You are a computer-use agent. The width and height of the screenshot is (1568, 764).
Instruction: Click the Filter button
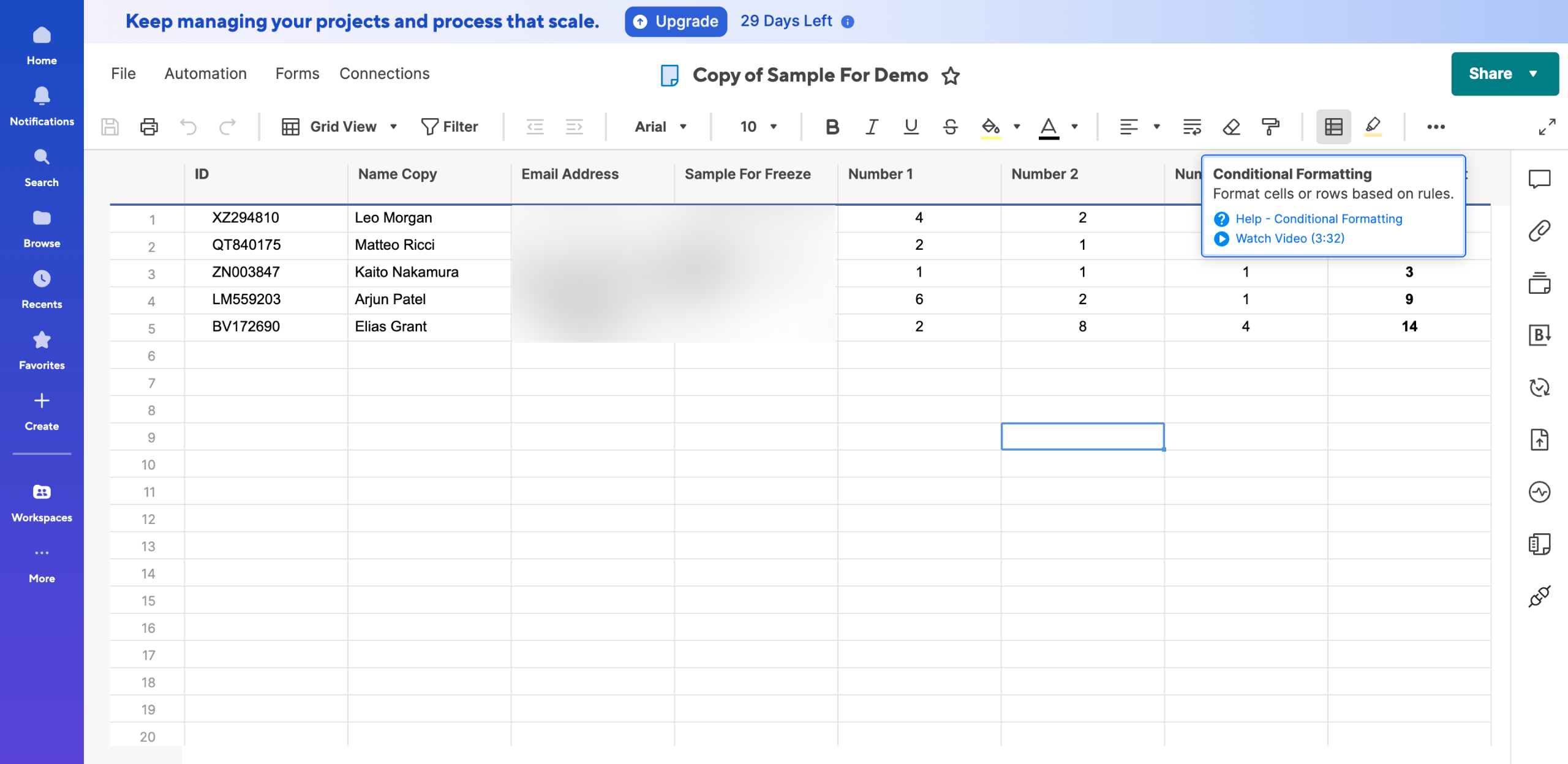450,127
